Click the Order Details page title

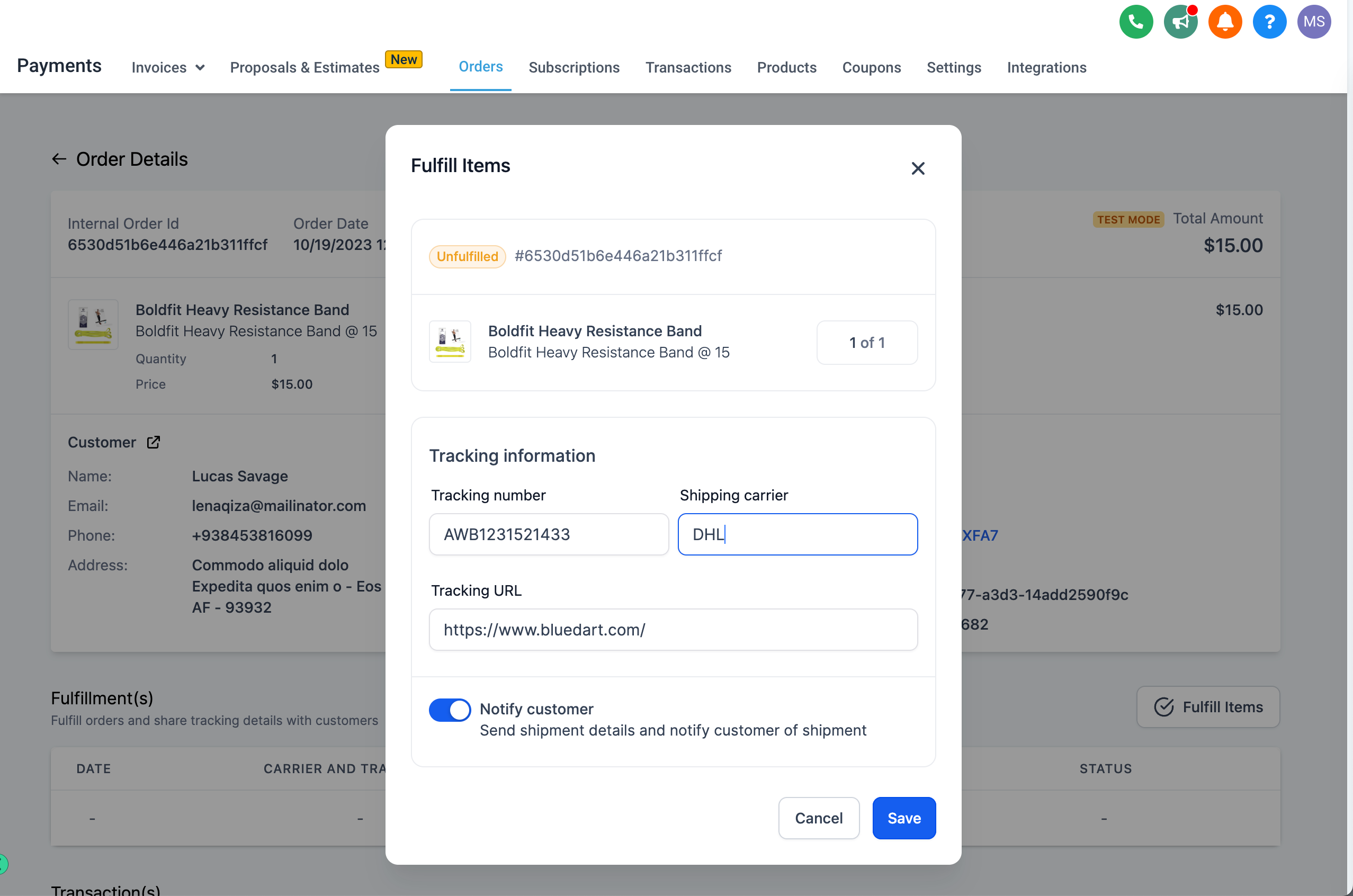click(x=132, y=159)
